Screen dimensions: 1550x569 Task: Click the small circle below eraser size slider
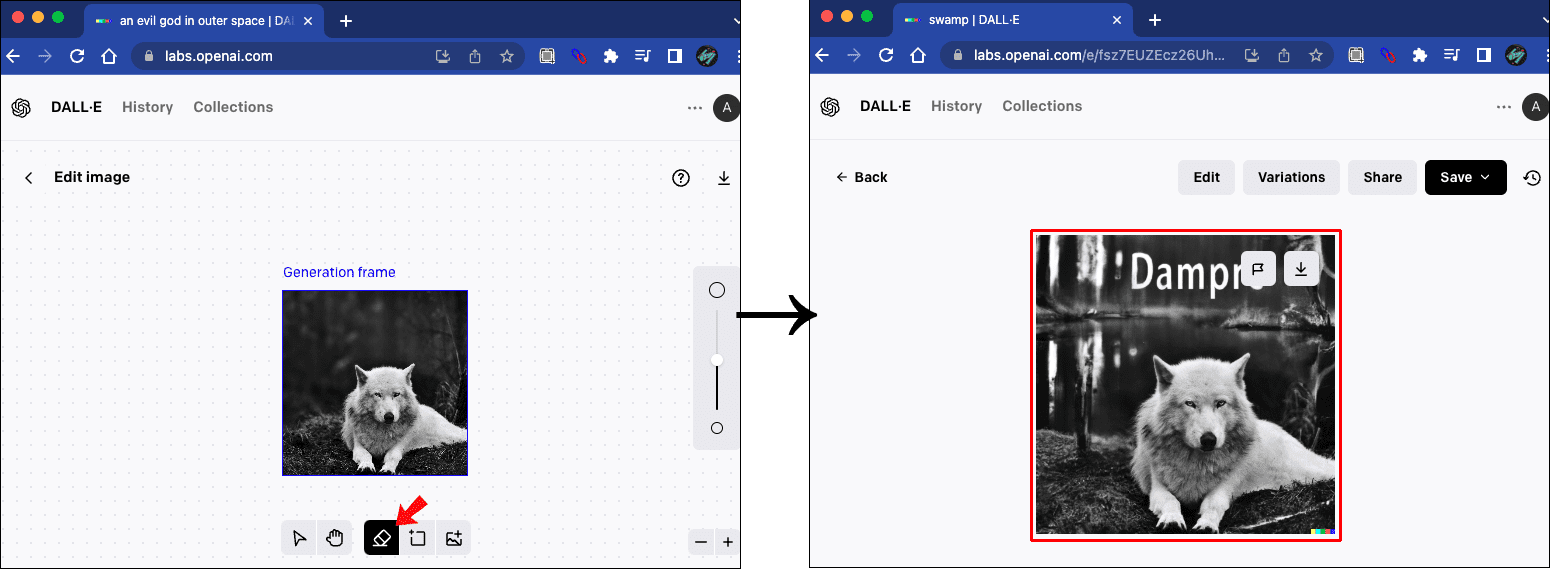[x=717, y=428]
